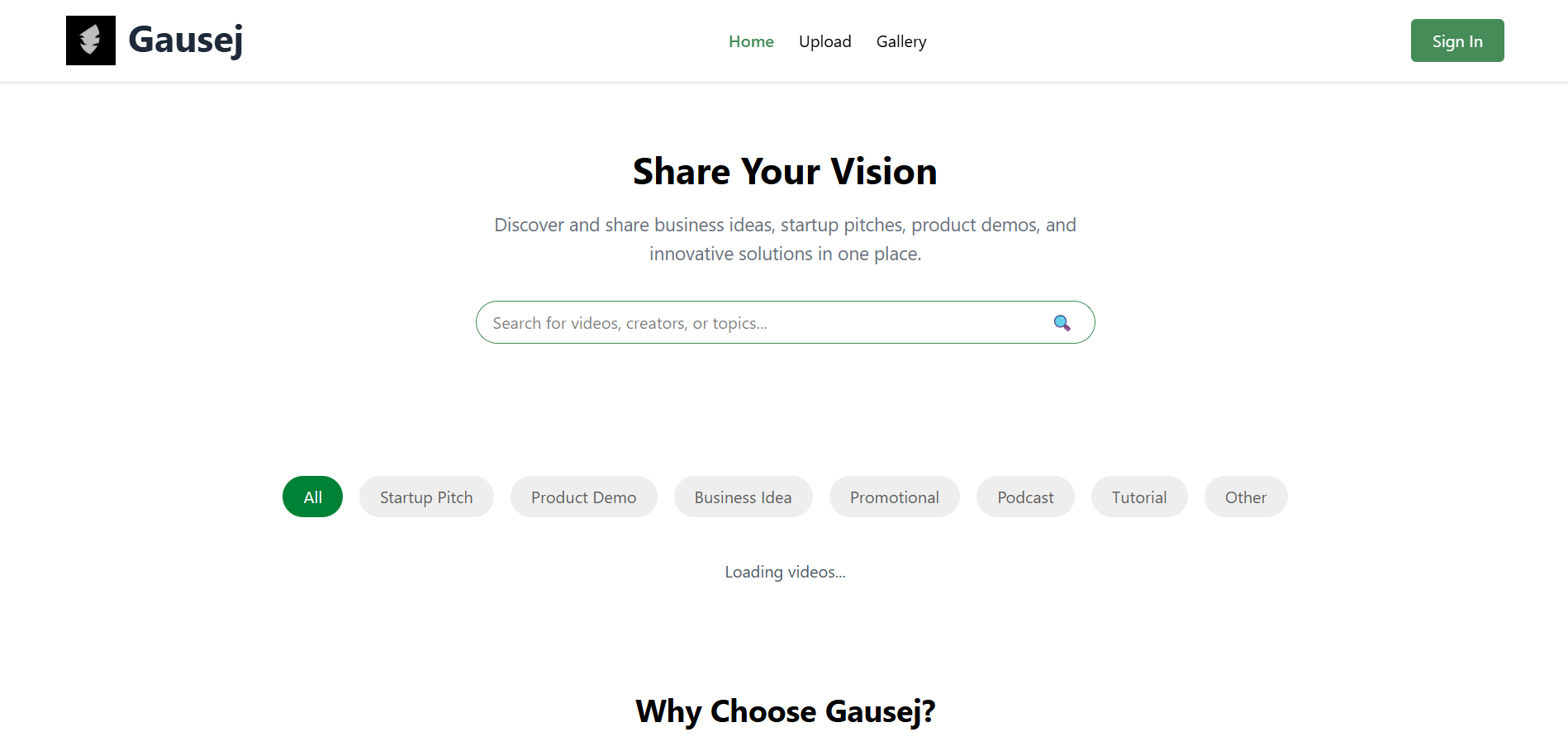The width and height of the screenshot is (1568, 751).
Task: Select the Other category chip
Action: (x=1245, y=497)
